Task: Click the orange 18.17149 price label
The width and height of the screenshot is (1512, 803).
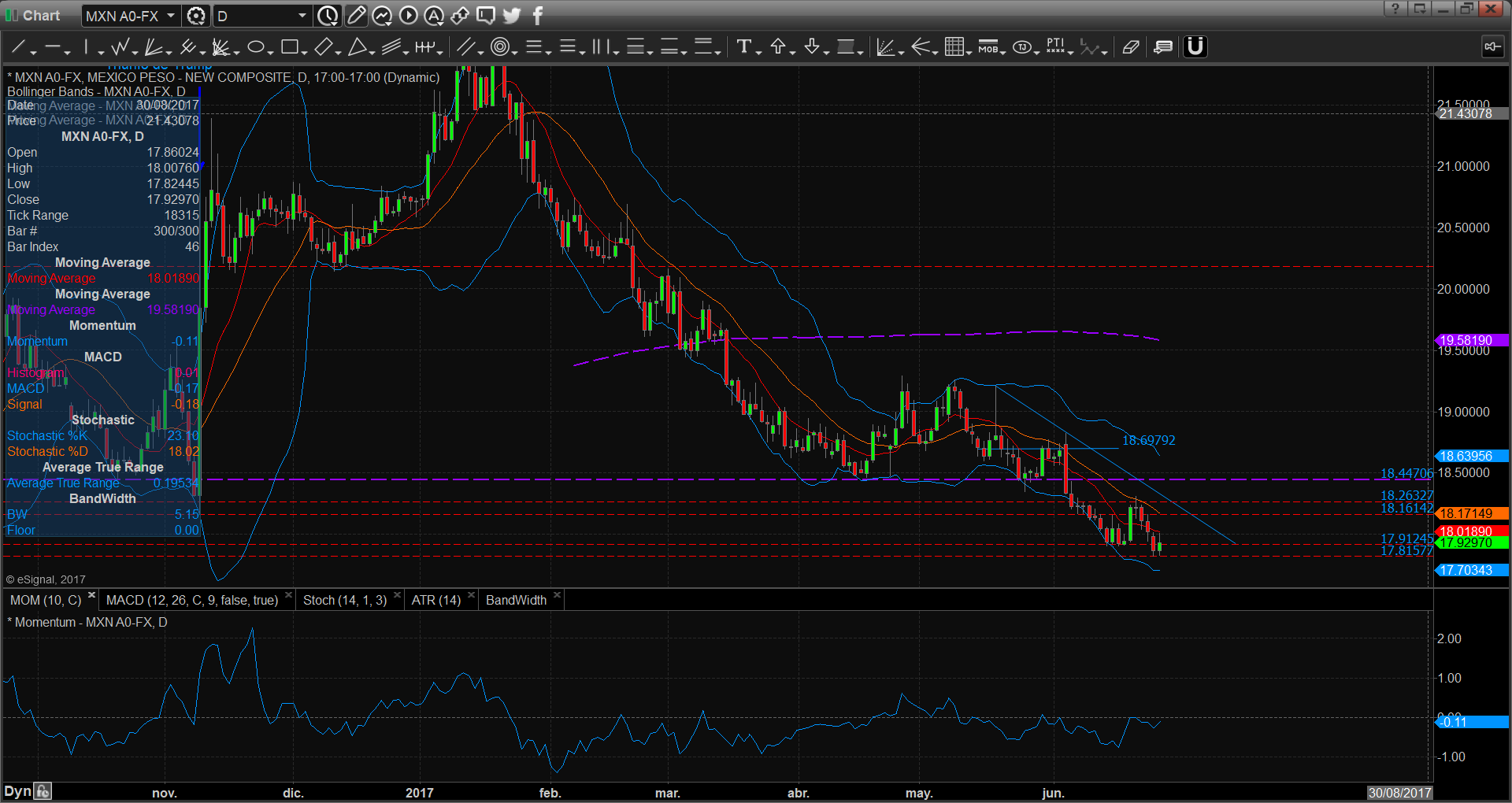Action: pyautogui.click(x=1471, y=513)
